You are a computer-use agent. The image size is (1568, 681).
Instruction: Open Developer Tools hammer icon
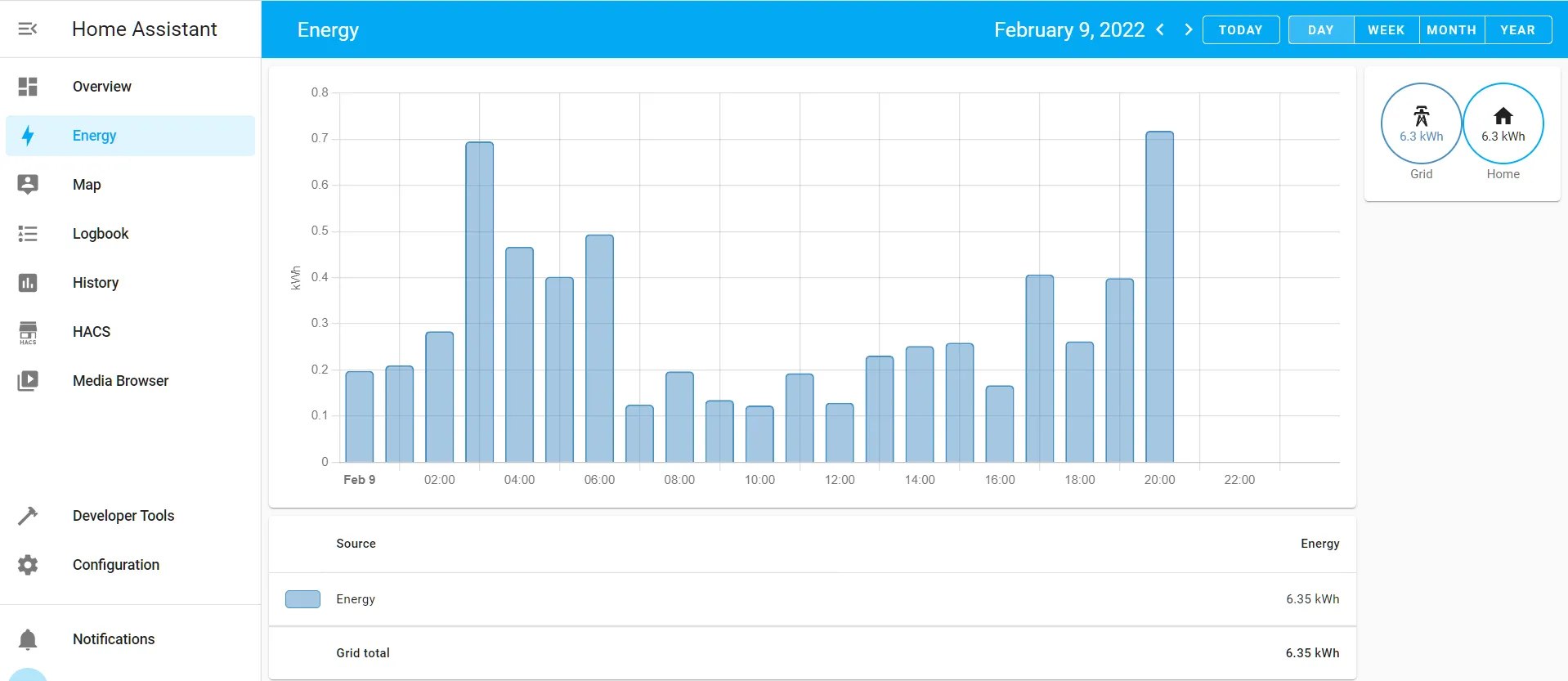coord(28,516)
